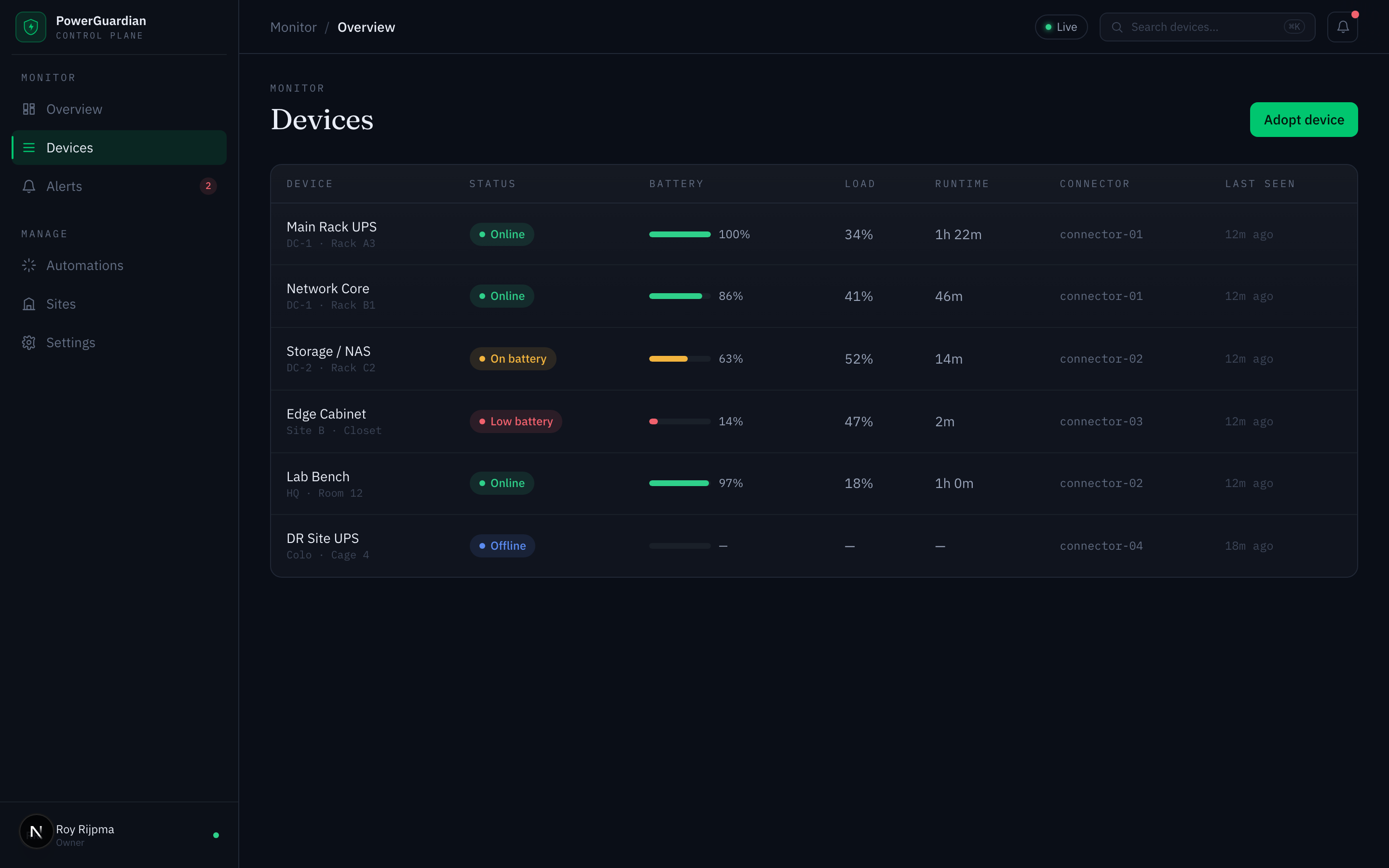Click the 2m runtime for Edge Cabinet
Viewport: 1389px width, 868px height.
945,421
